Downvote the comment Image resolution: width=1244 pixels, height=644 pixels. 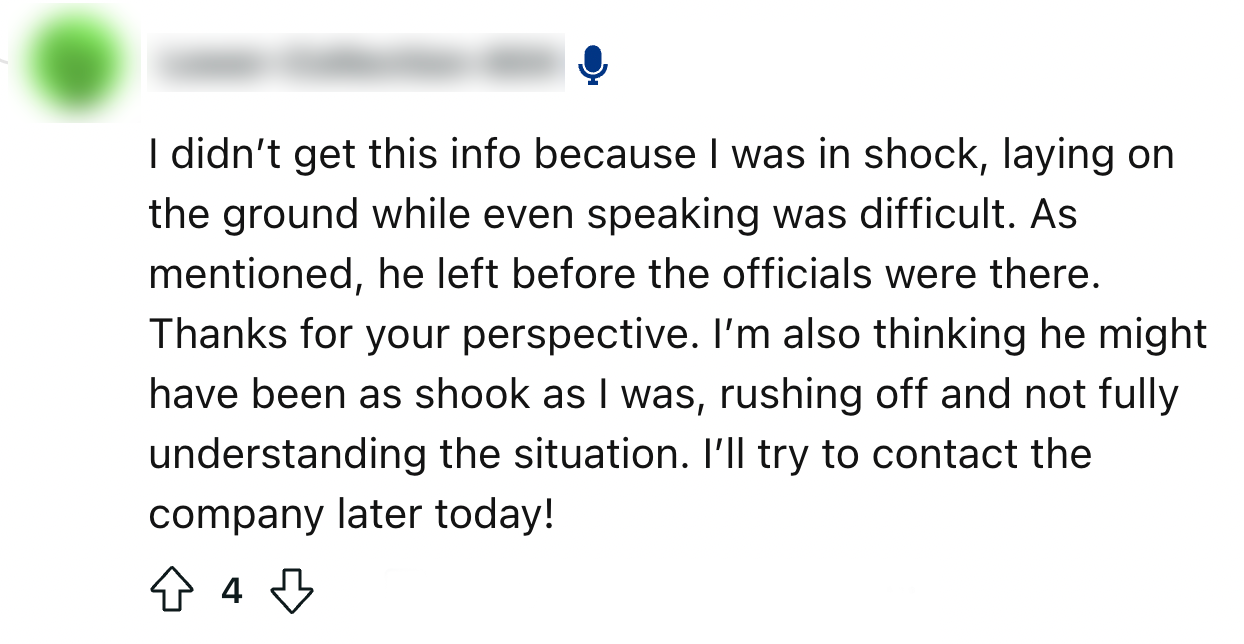tap(293, 591)
